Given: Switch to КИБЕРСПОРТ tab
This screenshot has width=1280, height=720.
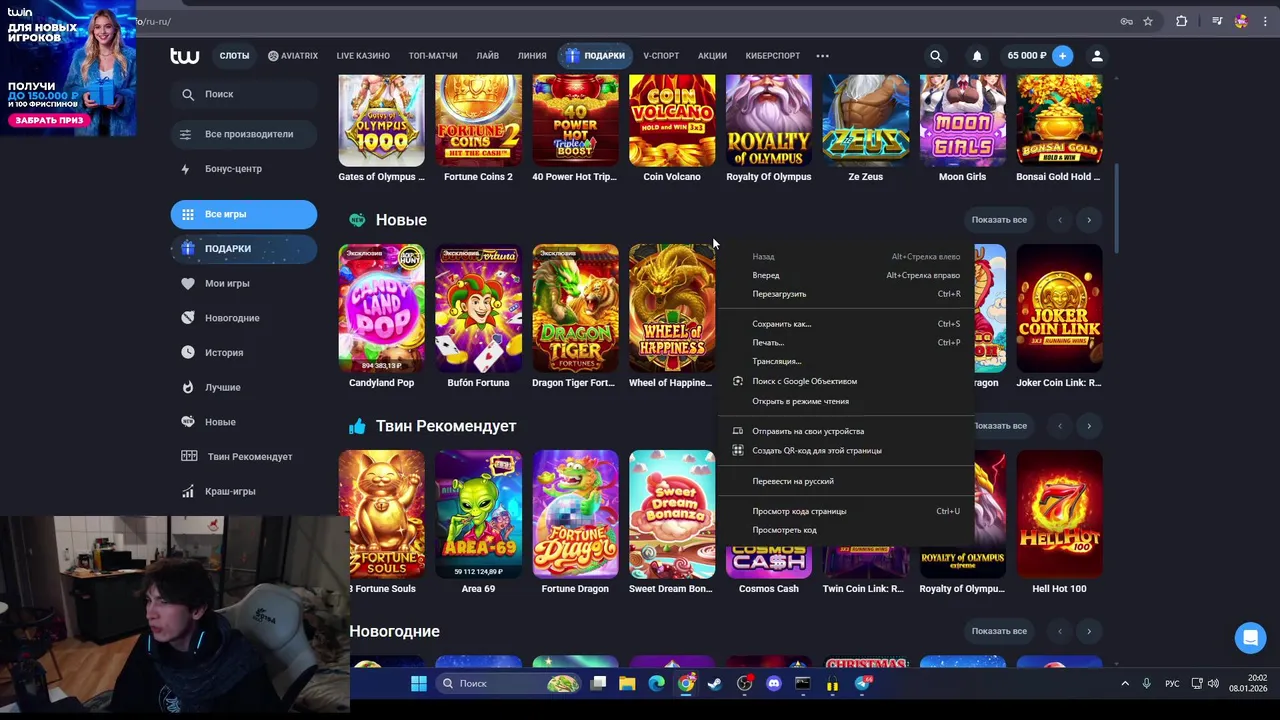Looking at the screenshot, I should point(773,56).
